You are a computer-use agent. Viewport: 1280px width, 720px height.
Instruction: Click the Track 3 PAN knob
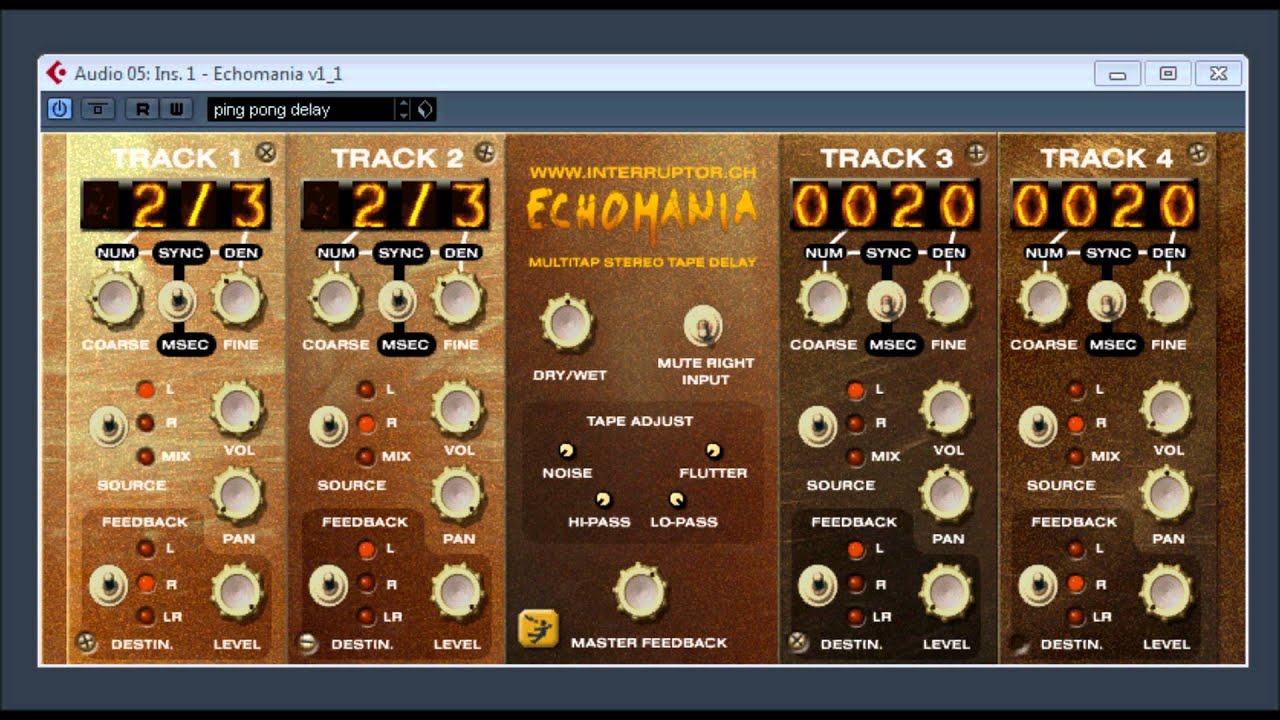pos(946,495)
